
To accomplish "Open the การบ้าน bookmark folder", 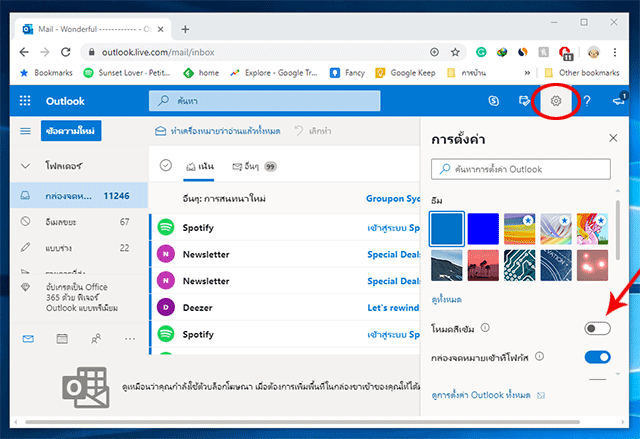I will point(467,73).
